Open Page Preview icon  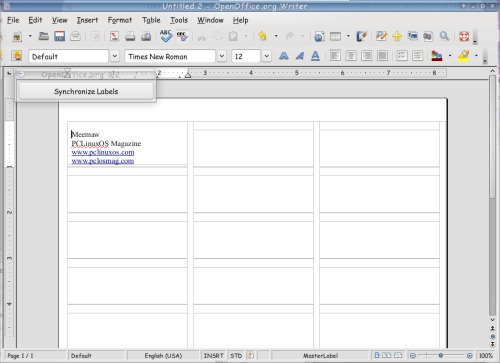(x=146, y=36)
